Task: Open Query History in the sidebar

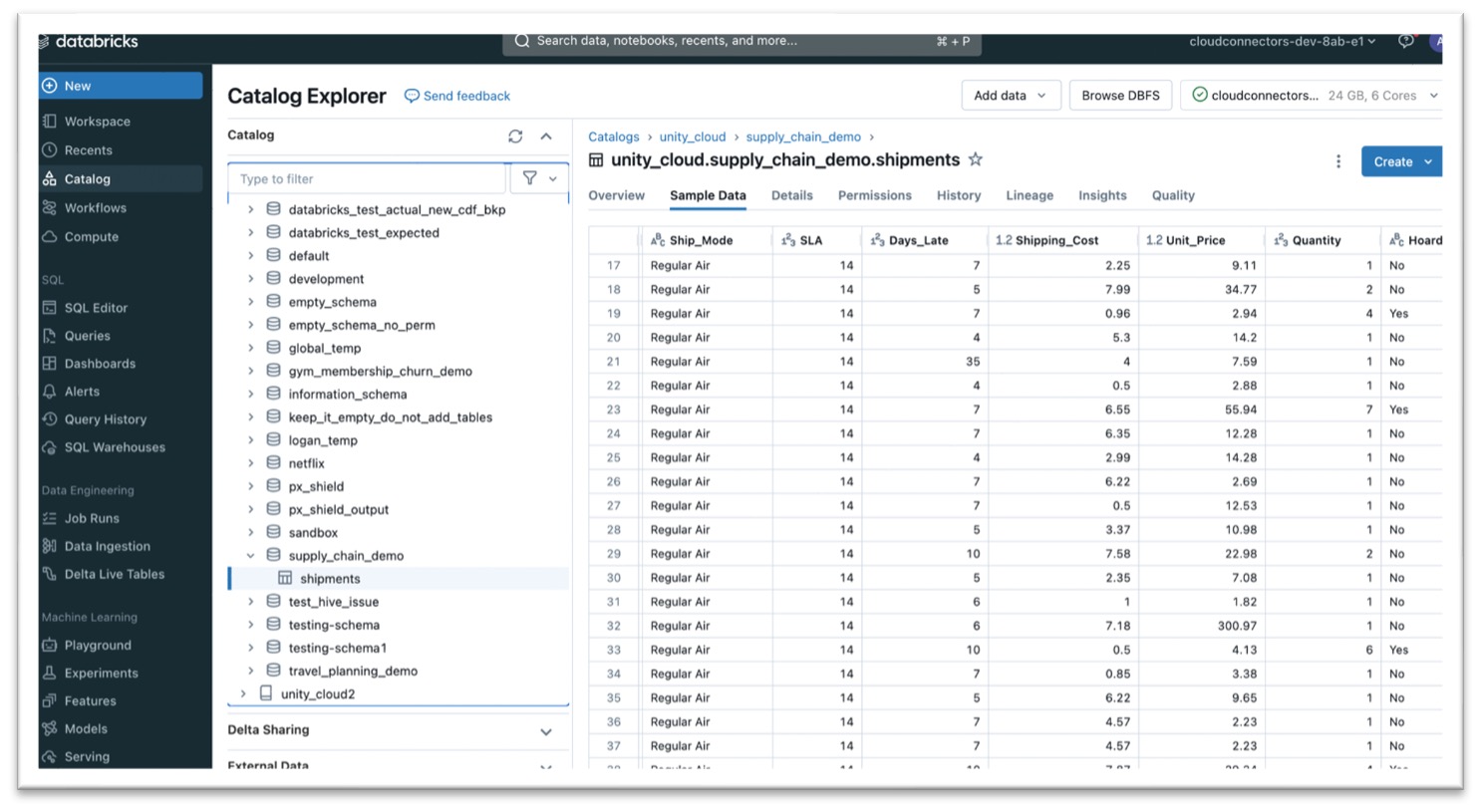Action: pos(105,419)
